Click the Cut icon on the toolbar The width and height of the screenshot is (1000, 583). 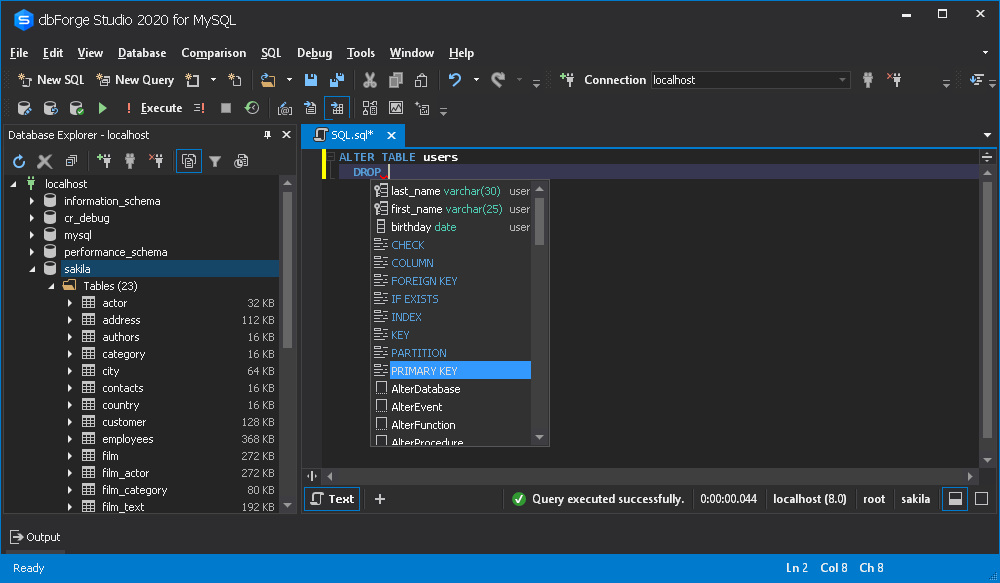[x=368, y=79]
